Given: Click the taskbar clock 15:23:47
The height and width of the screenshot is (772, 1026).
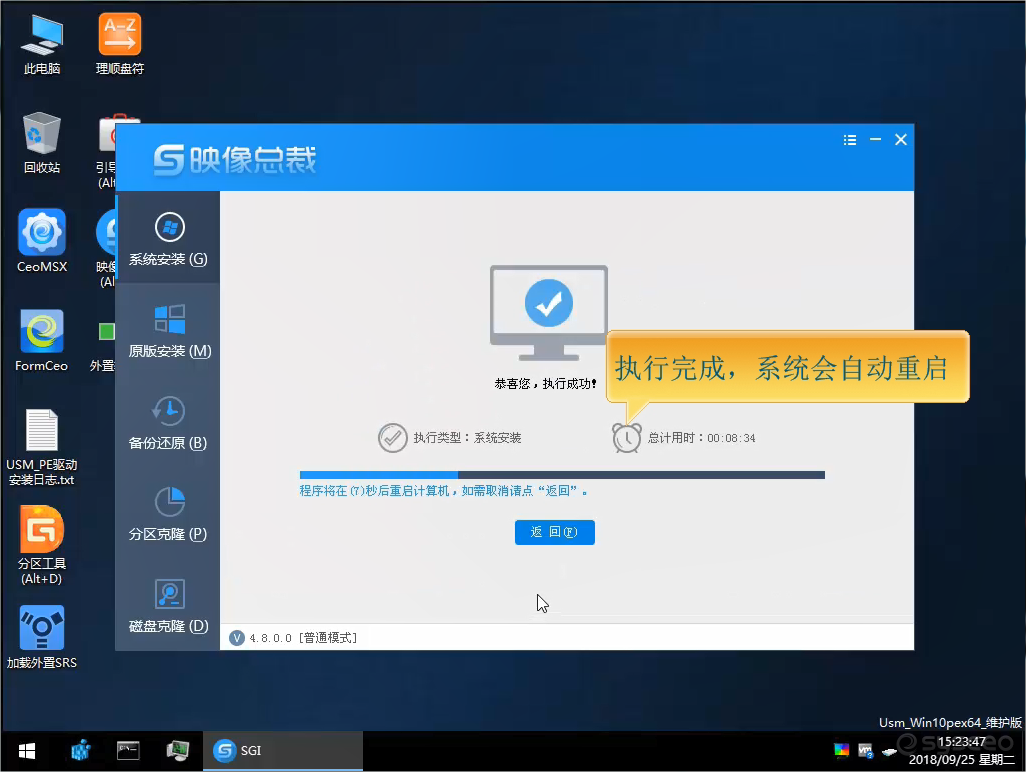Looking at the screenshot, I should click(961, 742).
